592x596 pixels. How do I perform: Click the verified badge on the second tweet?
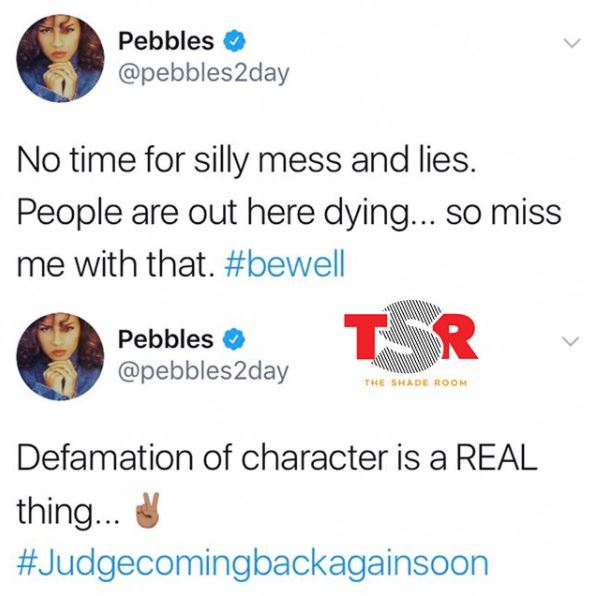(x=235, y=339)
